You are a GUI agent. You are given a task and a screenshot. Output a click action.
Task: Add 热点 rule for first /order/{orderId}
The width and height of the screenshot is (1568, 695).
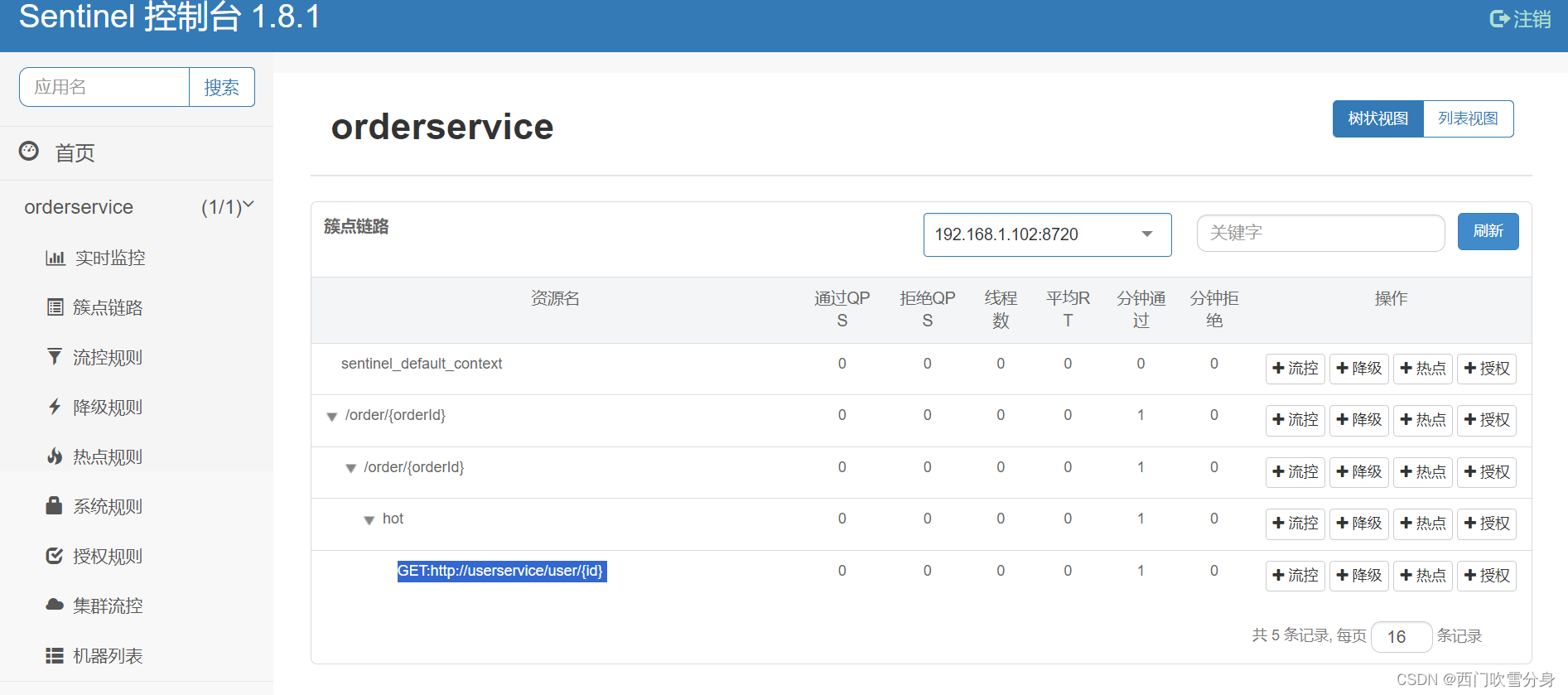(1423, 420)
